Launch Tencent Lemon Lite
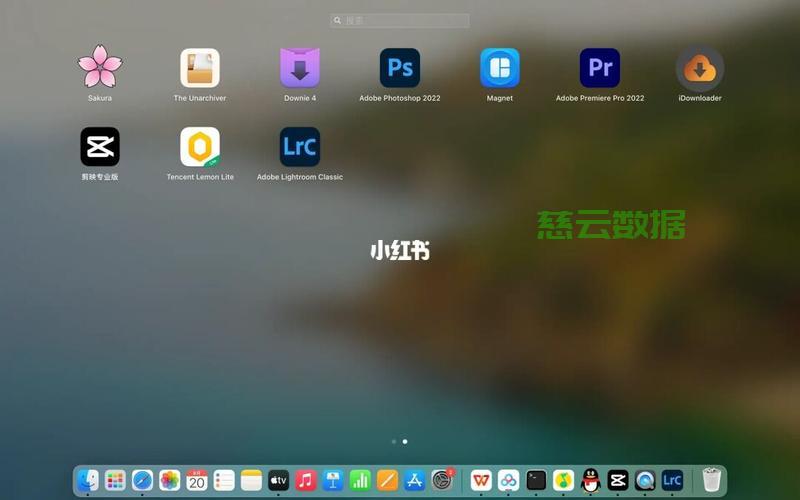 tap(200, 147)
